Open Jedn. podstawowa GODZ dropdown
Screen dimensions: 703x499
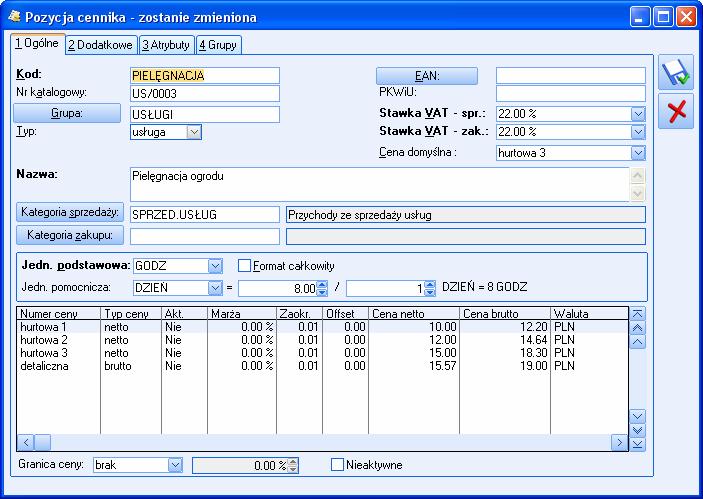[215, 266]
